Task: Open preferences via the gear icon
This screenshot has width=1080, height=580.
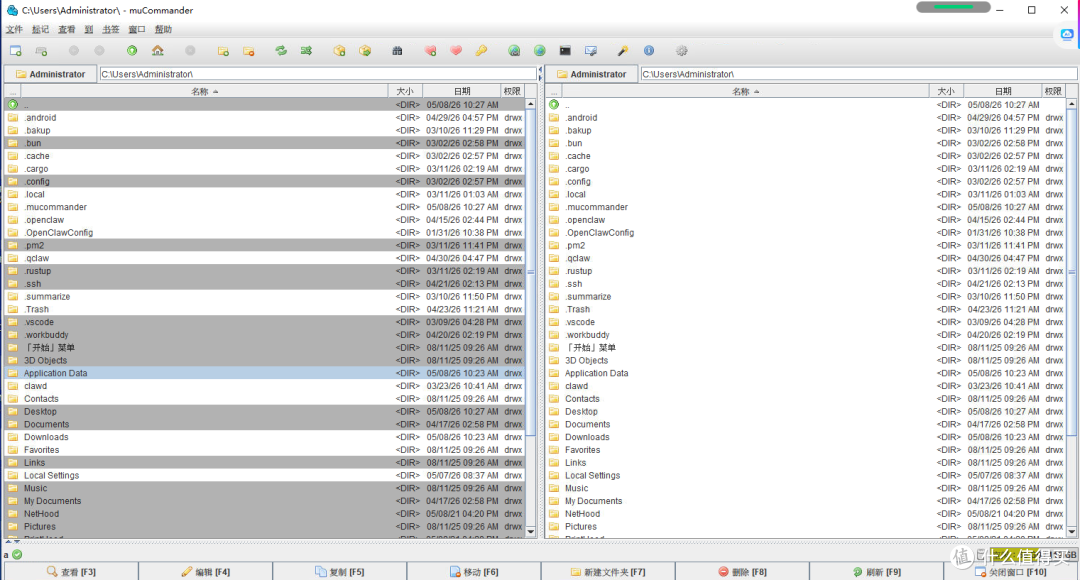Action: pyautogui.click(x=682, y=51)
